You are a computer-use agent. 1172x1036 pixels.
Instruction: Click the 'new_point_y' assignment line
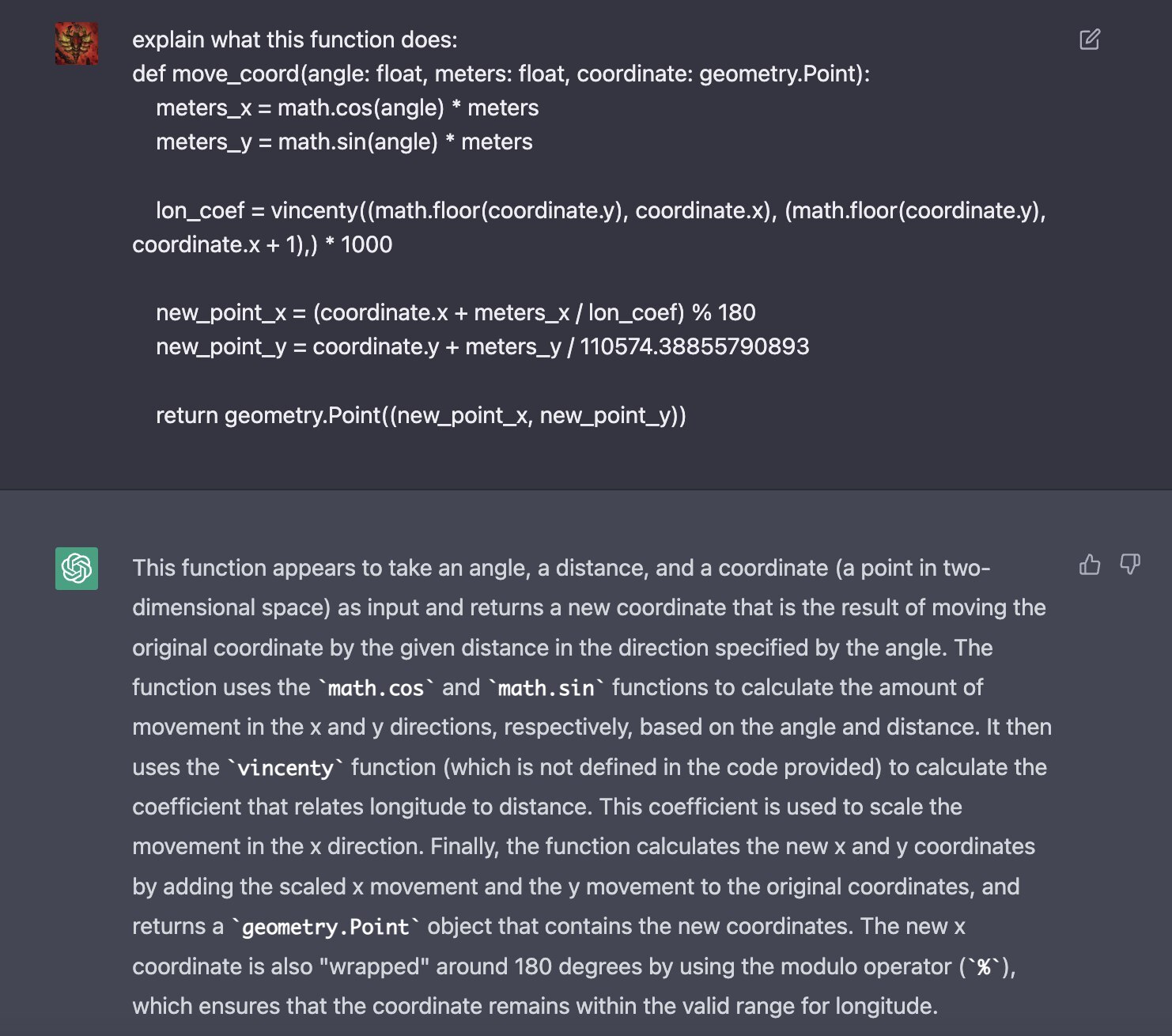482,347
